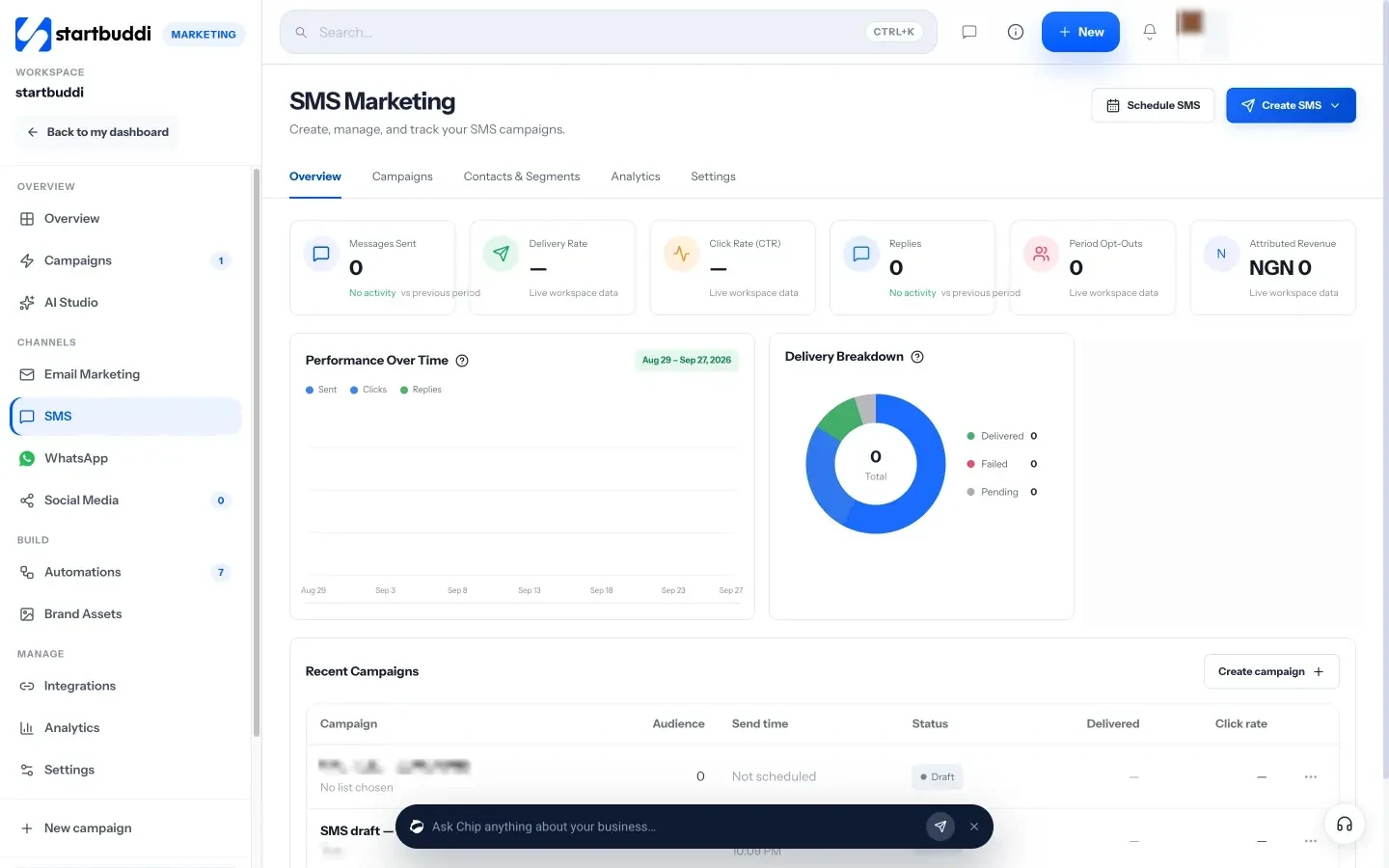Go back to my dashboard
The image size is (1389, 868).
(97, 132)
